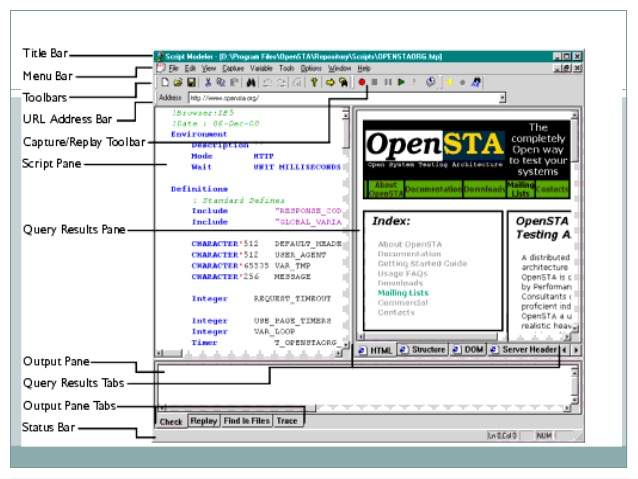
Task: Click the 'REQUEST_TIMEOUT' script text
Action: [292, 299]
